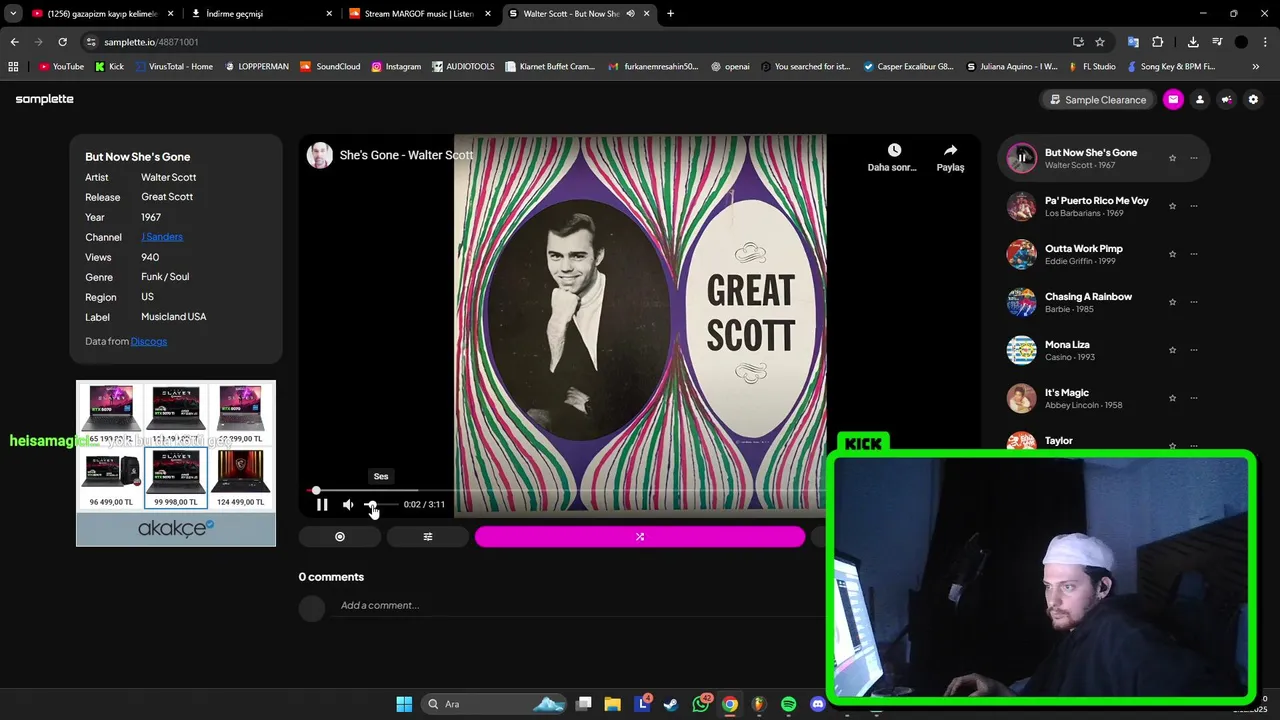This screenshot has height=720, width=1280.
Task: Focus the Add a comment field
Action: (x=580, y=605)
